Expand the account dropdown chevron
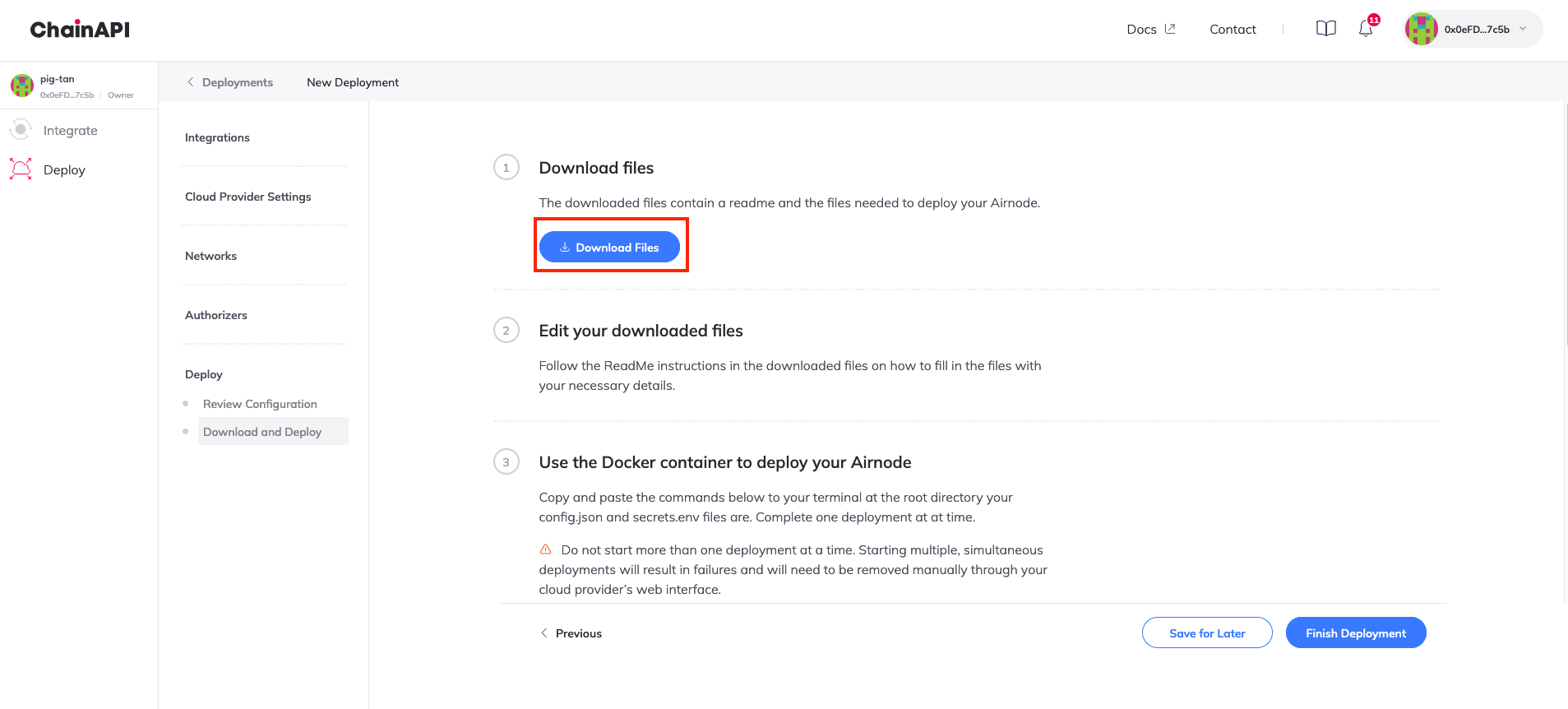The width and height of the screenshot is (1568, 709). 1523,29
